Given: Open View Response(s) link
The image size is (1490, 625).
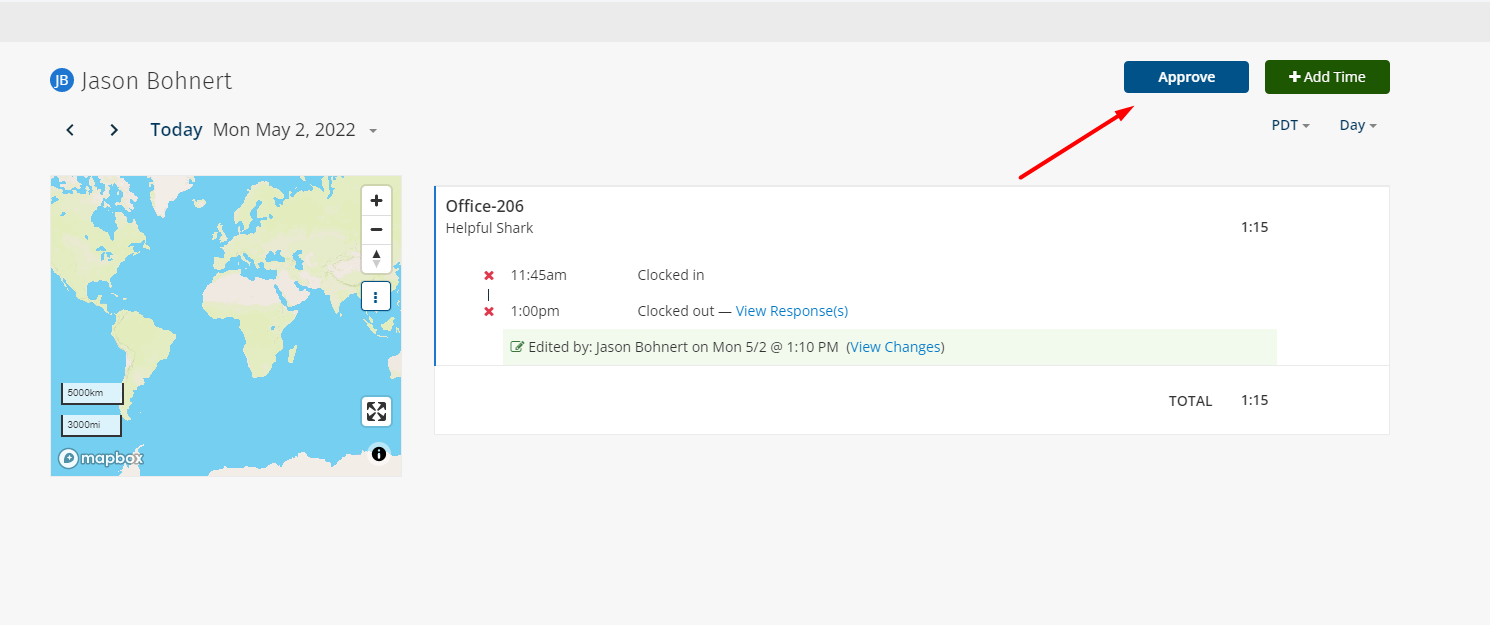Looking at the screenshot, I should [x=792, y=311].
